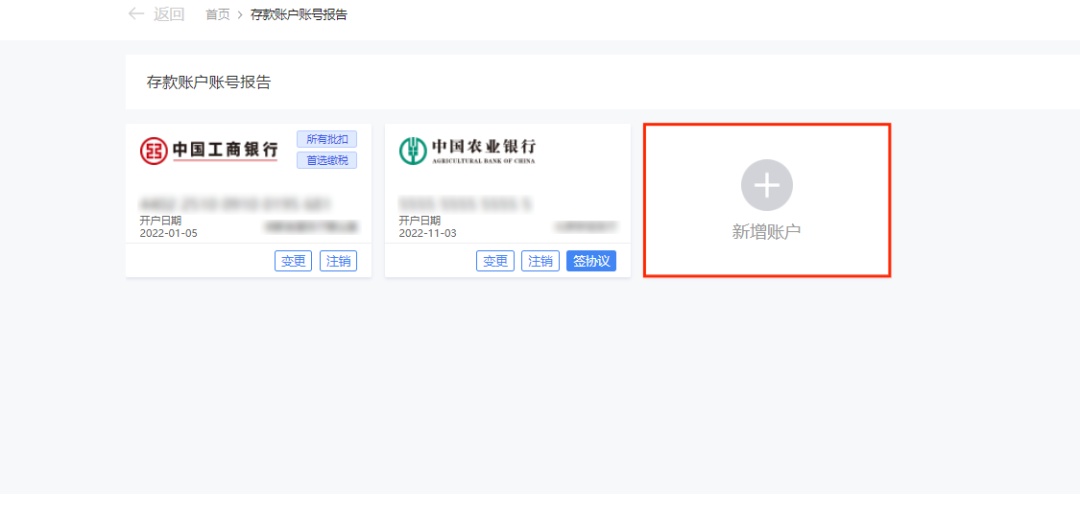The width and height of the screenshot is (1080, 516).
Task: Click 变更 on Agricultural Bank card
Action: tap(495, 261)
